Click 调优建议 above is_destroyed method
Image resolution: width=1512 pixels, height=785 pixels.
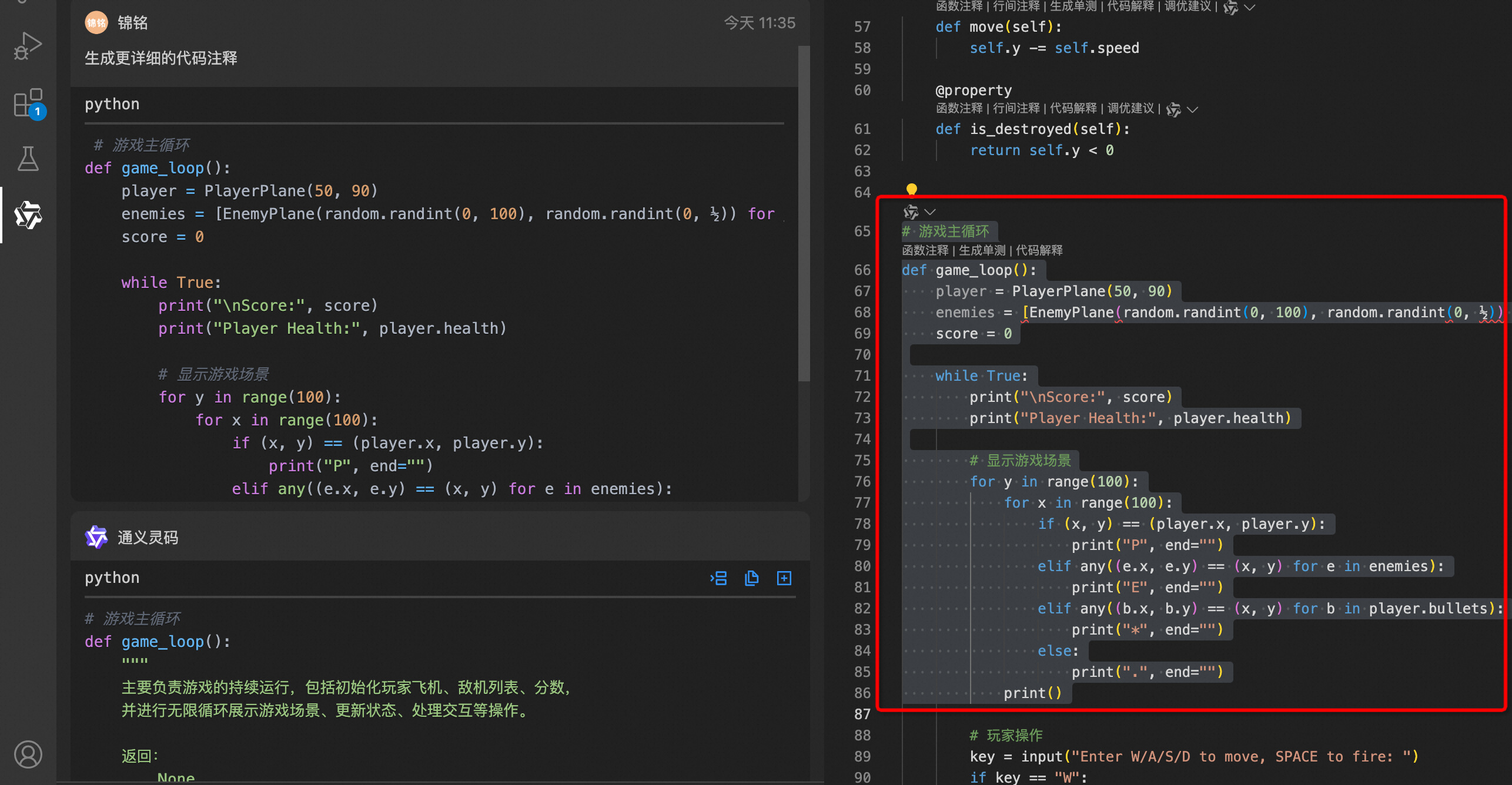click(1130, 109)
